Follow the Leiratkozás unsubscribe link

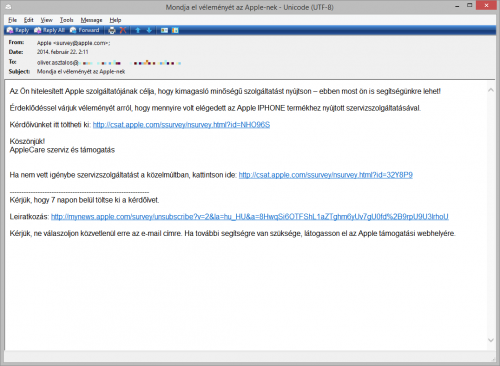(x=250, y=217)
